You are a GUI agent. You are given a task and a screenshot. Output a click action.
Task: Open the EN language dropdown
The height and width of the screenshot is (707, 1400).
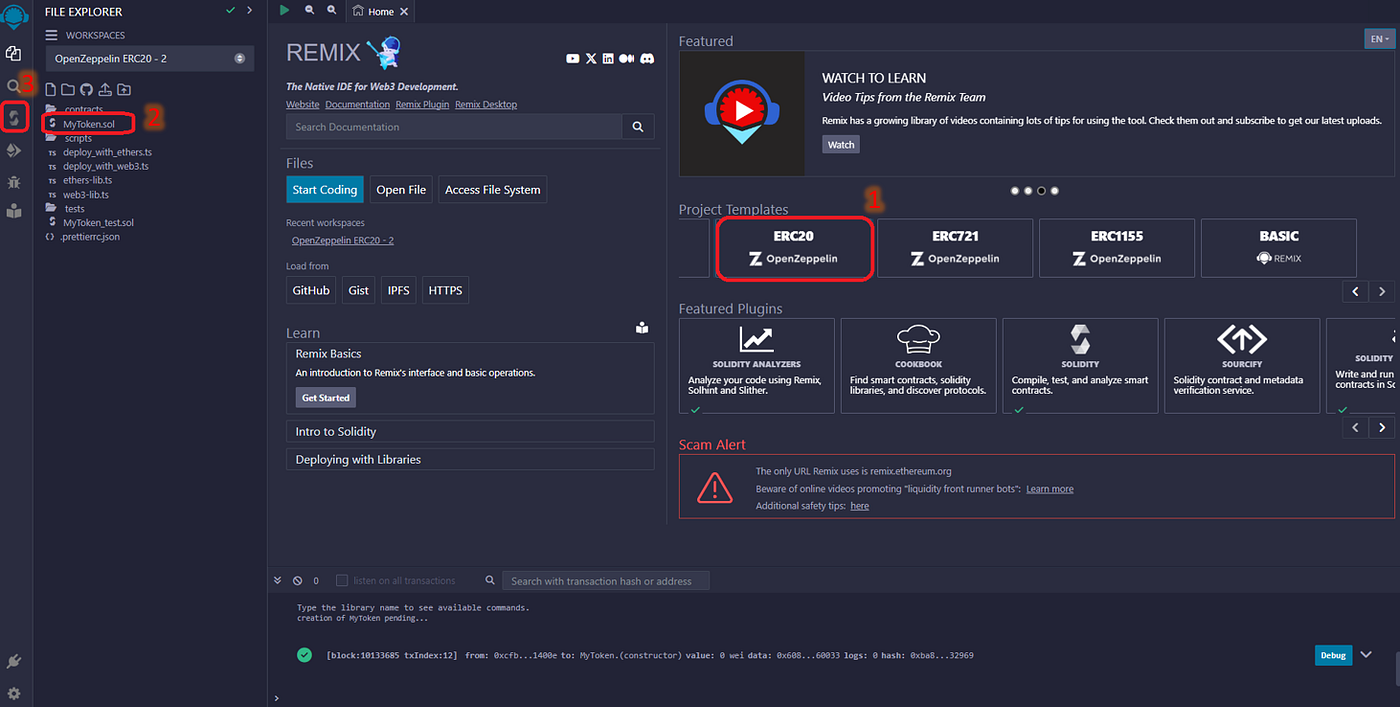click(1380, 39)
